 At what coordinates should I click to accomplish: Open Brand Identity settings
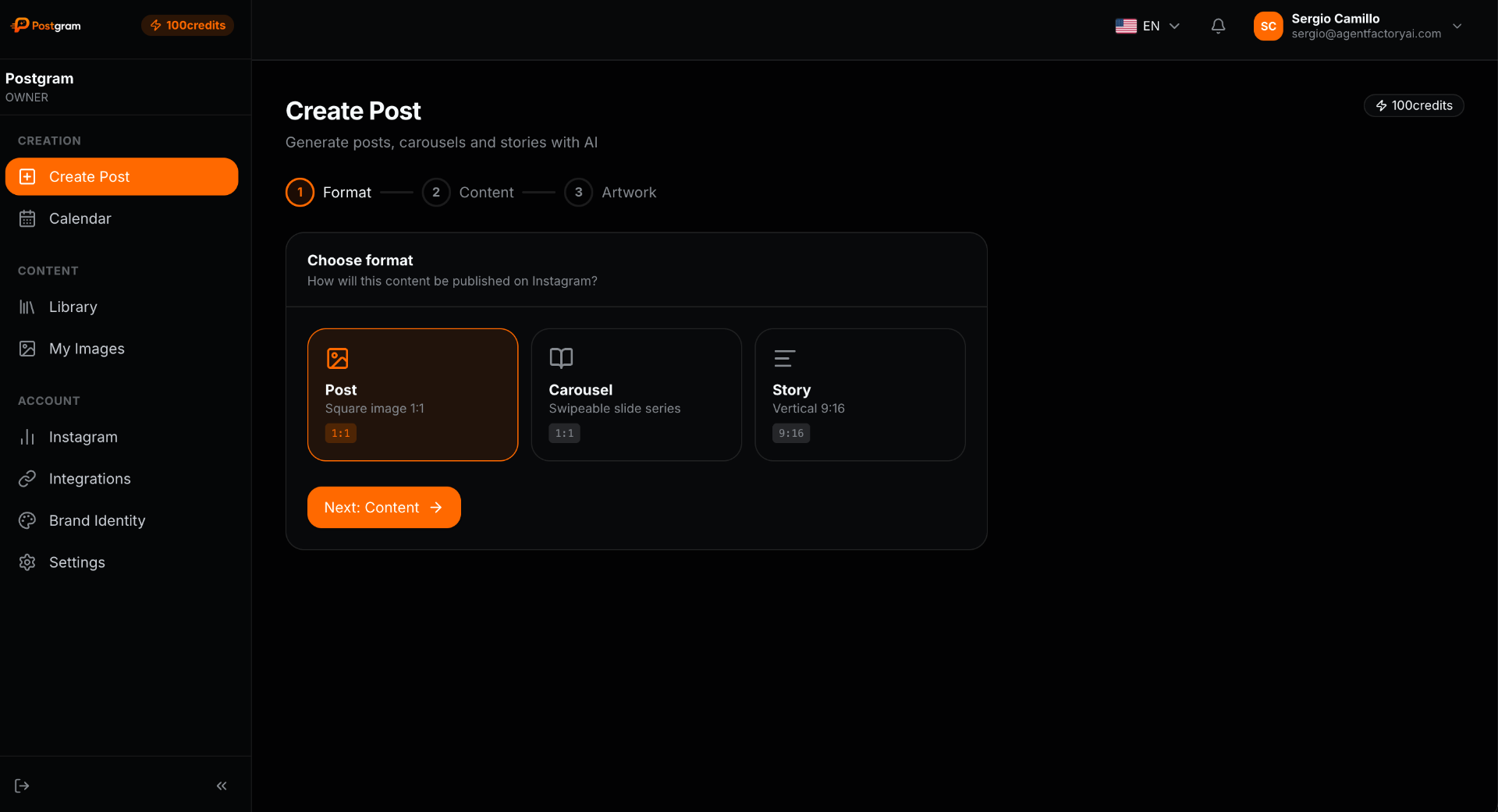tap(122, 521)
